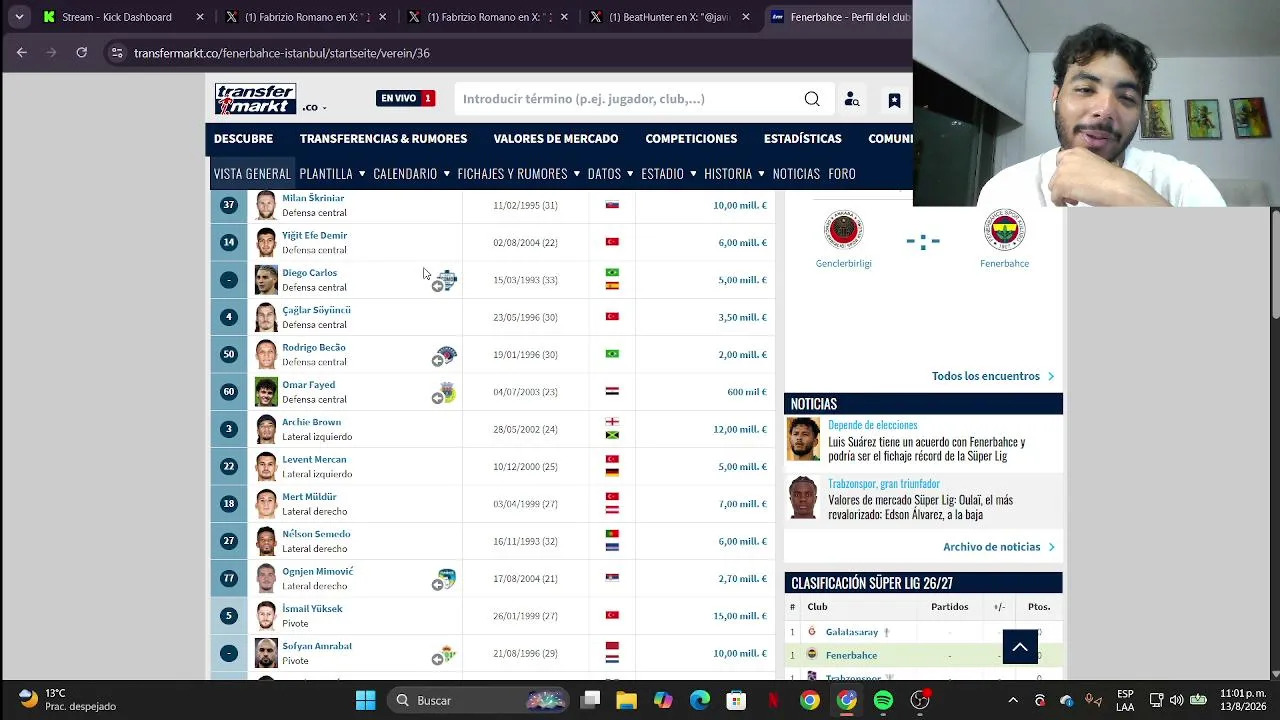Open Milan Škriniar's player profile
The width and height of the screenshot is (1280, 720).
[x=313, y=198]
